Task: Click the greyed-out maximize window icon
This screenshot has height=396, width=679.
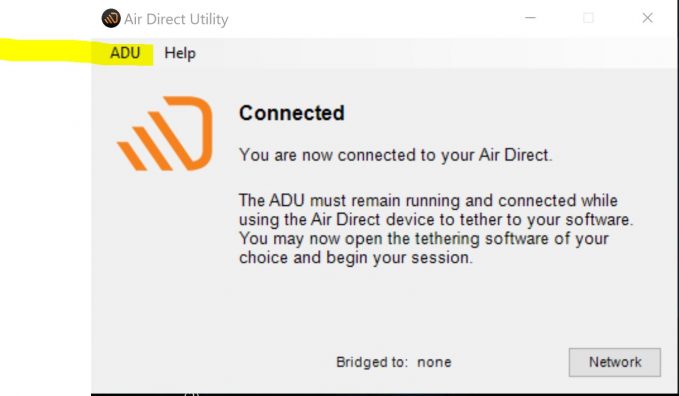Action: (588, 18)
